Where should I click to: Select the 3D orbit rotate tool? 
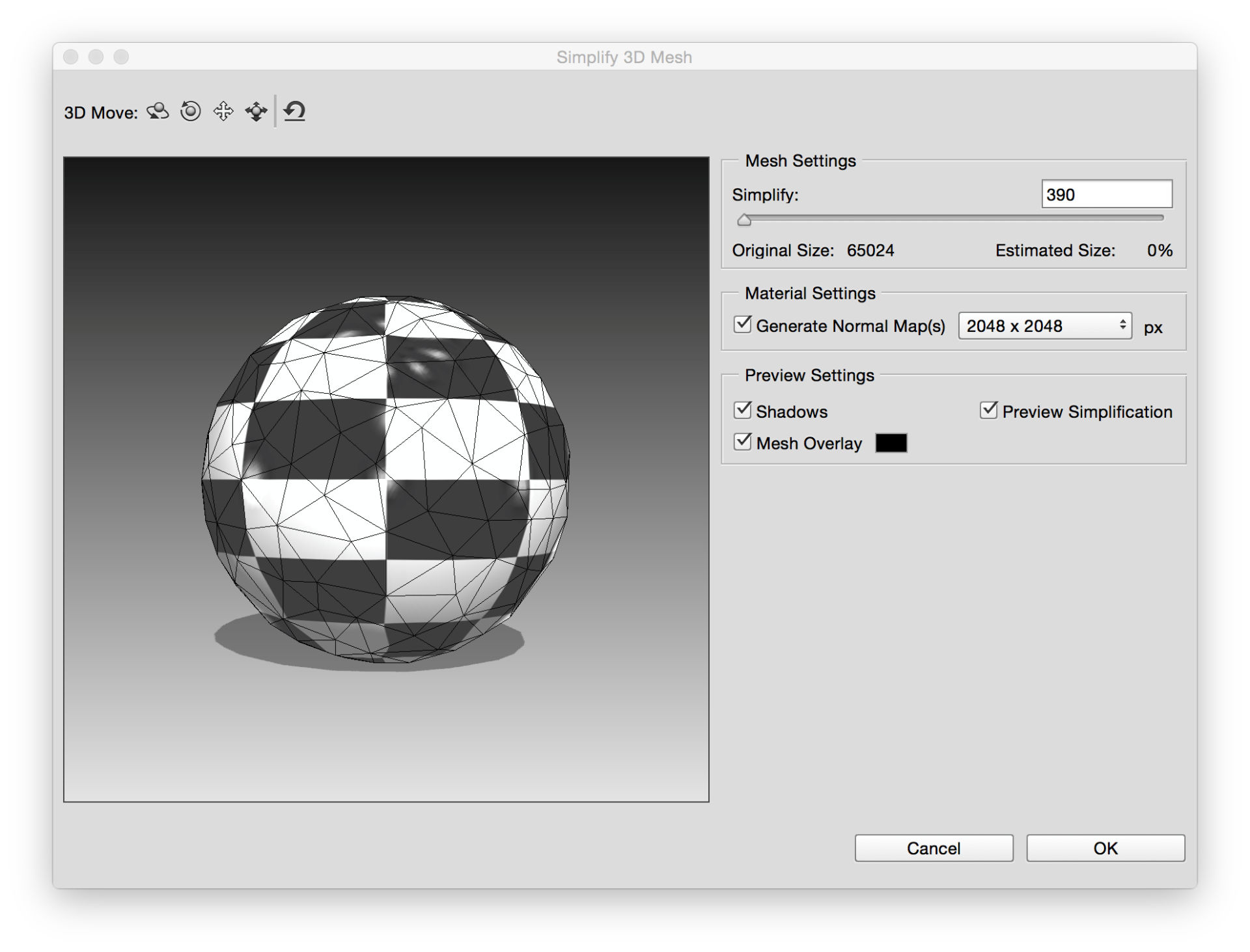coord(156,111)
